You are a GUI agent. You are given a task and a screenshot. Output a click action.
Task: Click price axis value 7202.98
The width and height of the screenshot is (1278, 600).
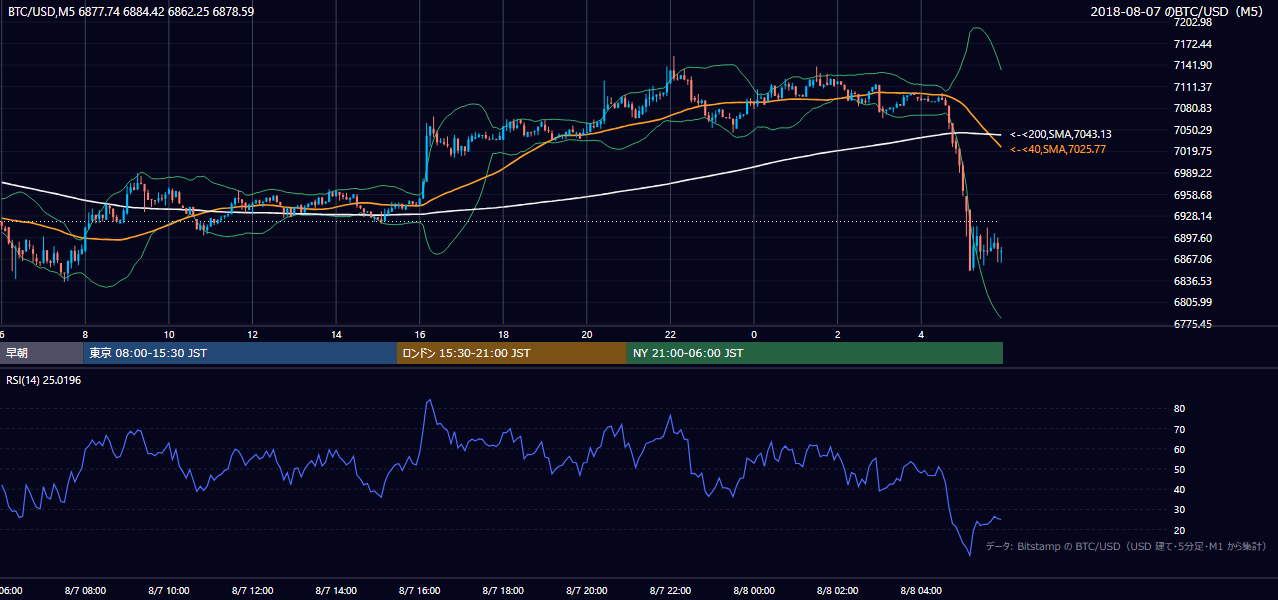pos(1192,22)
